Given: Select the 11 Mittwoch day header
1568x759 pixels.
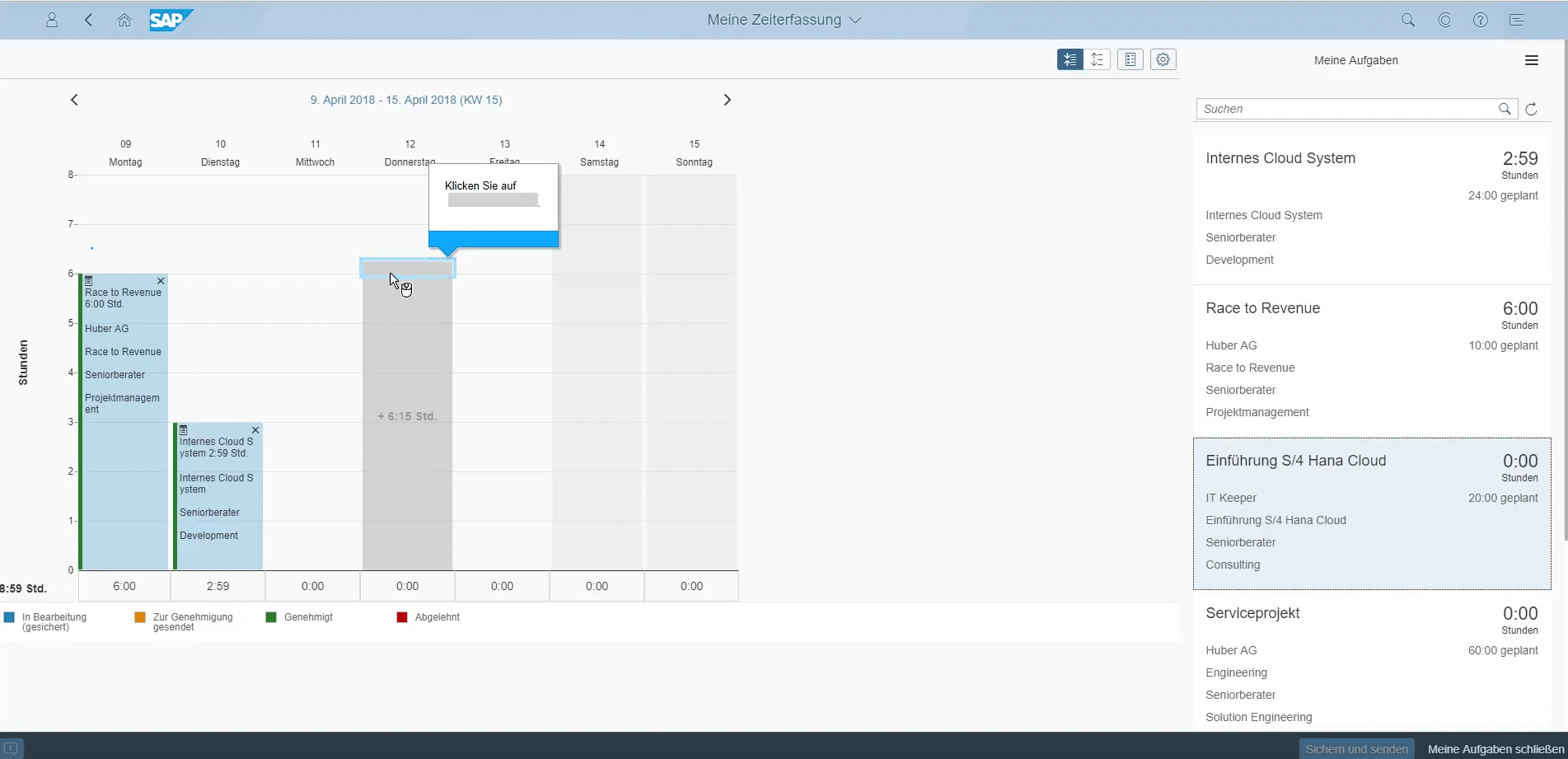Looking at the screenshot, I should (315, 152).
